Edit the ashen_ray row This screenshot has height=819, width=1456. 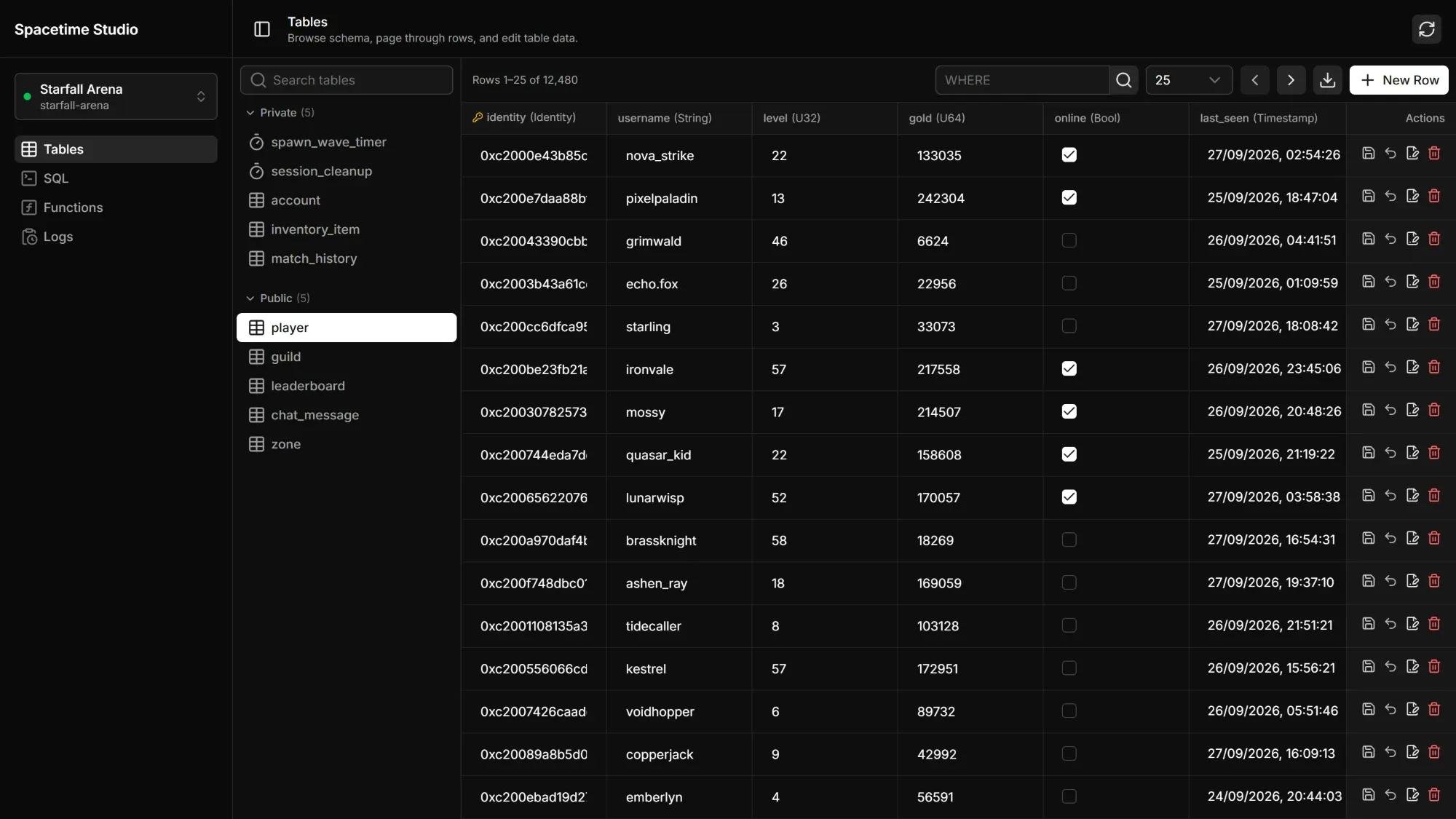(x=1412, y=582)
